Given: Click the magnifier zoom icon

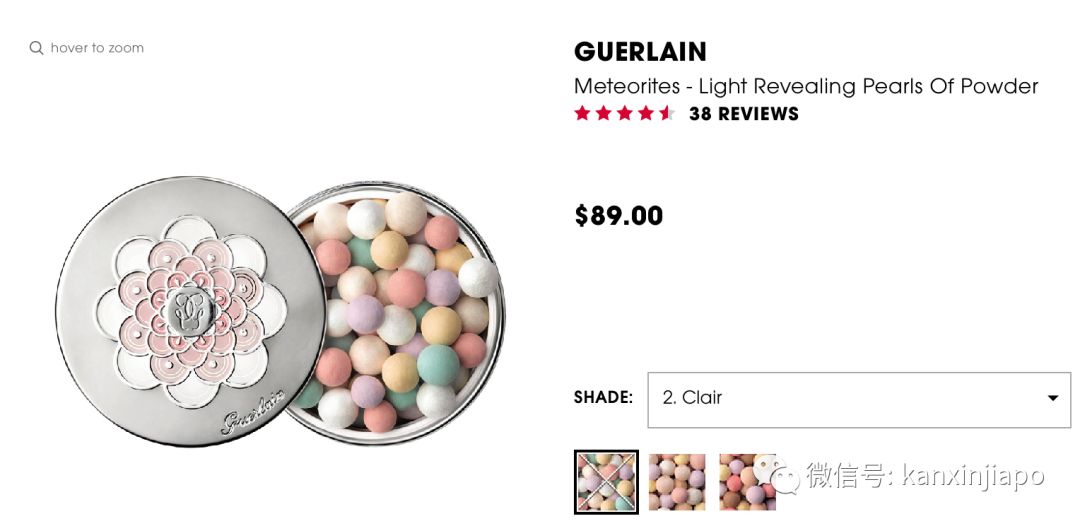Looking at the screenshot, I should point(36,48).
